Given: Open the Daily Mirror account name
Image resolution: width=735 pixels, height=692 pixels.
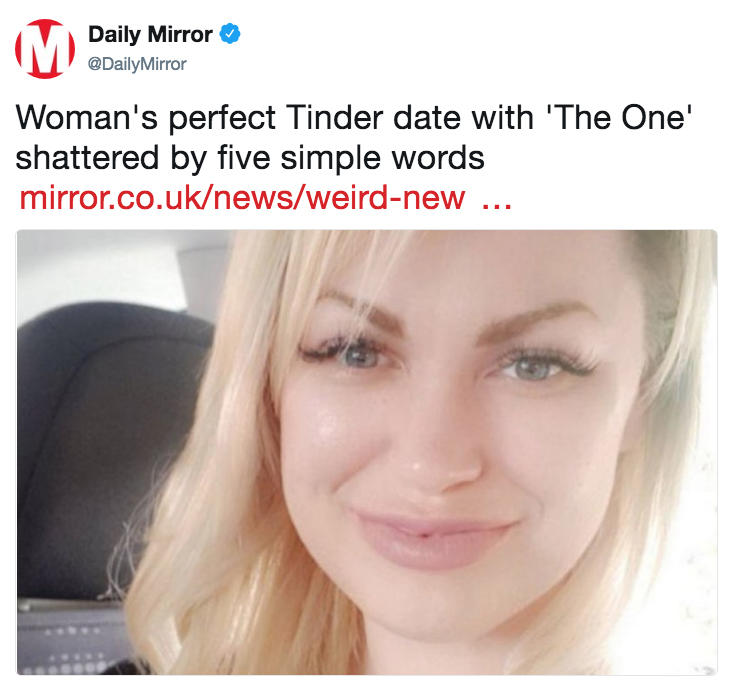Looking at the screenshot, I should coord(150,35).
